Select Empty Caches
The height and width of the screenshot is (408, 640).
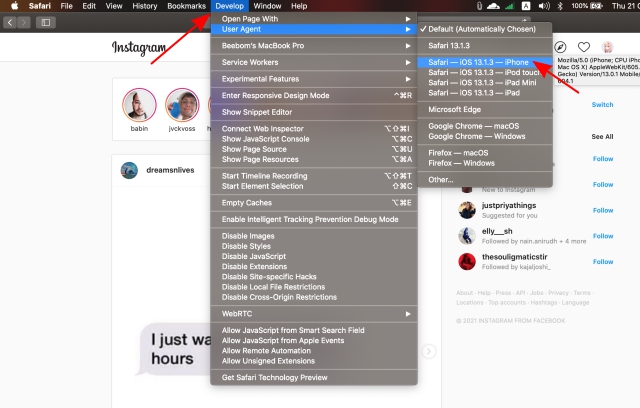coord(313,203)
